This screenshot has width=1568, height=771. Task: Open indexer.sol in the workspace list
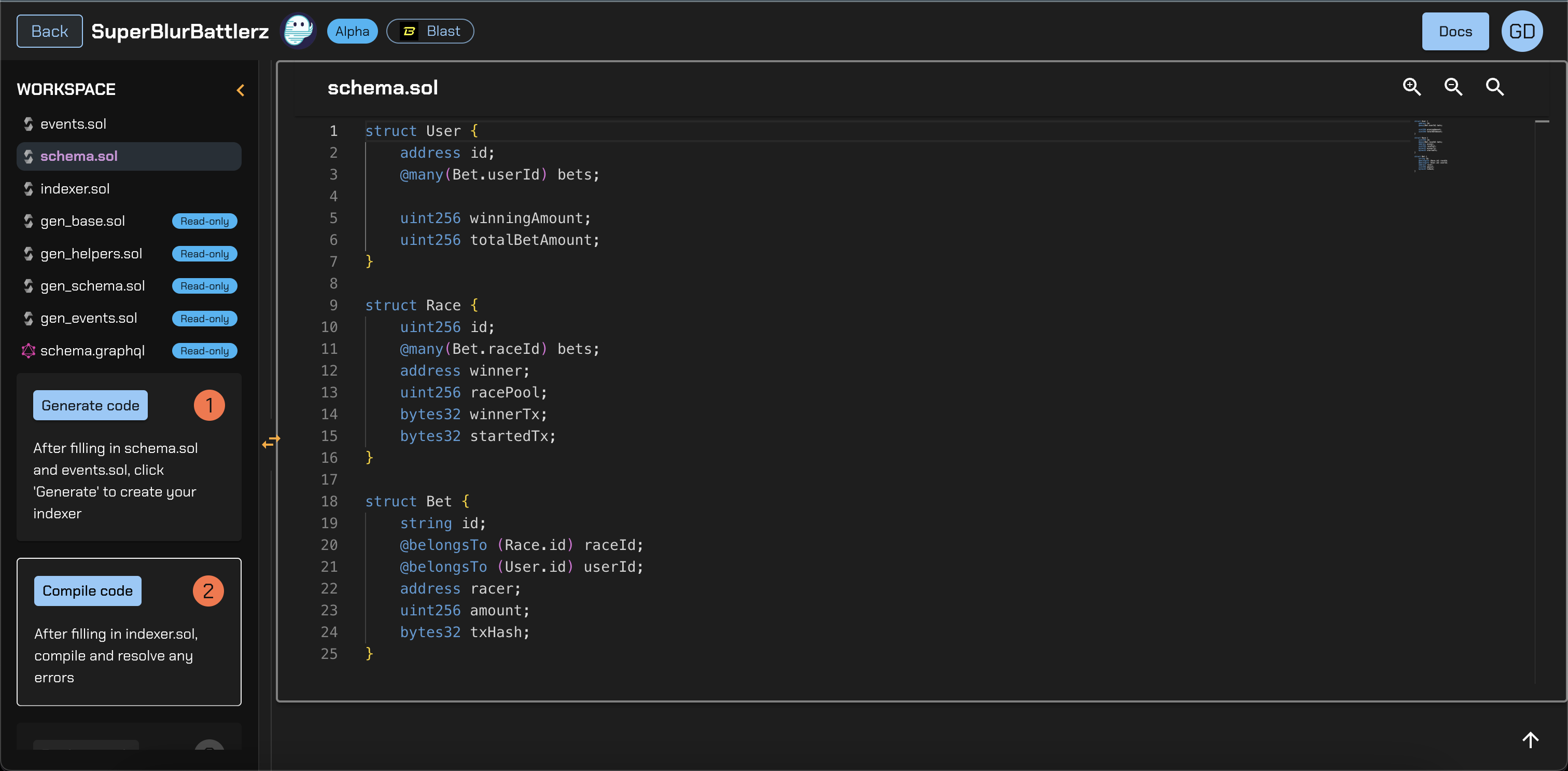tap(75, 189)
